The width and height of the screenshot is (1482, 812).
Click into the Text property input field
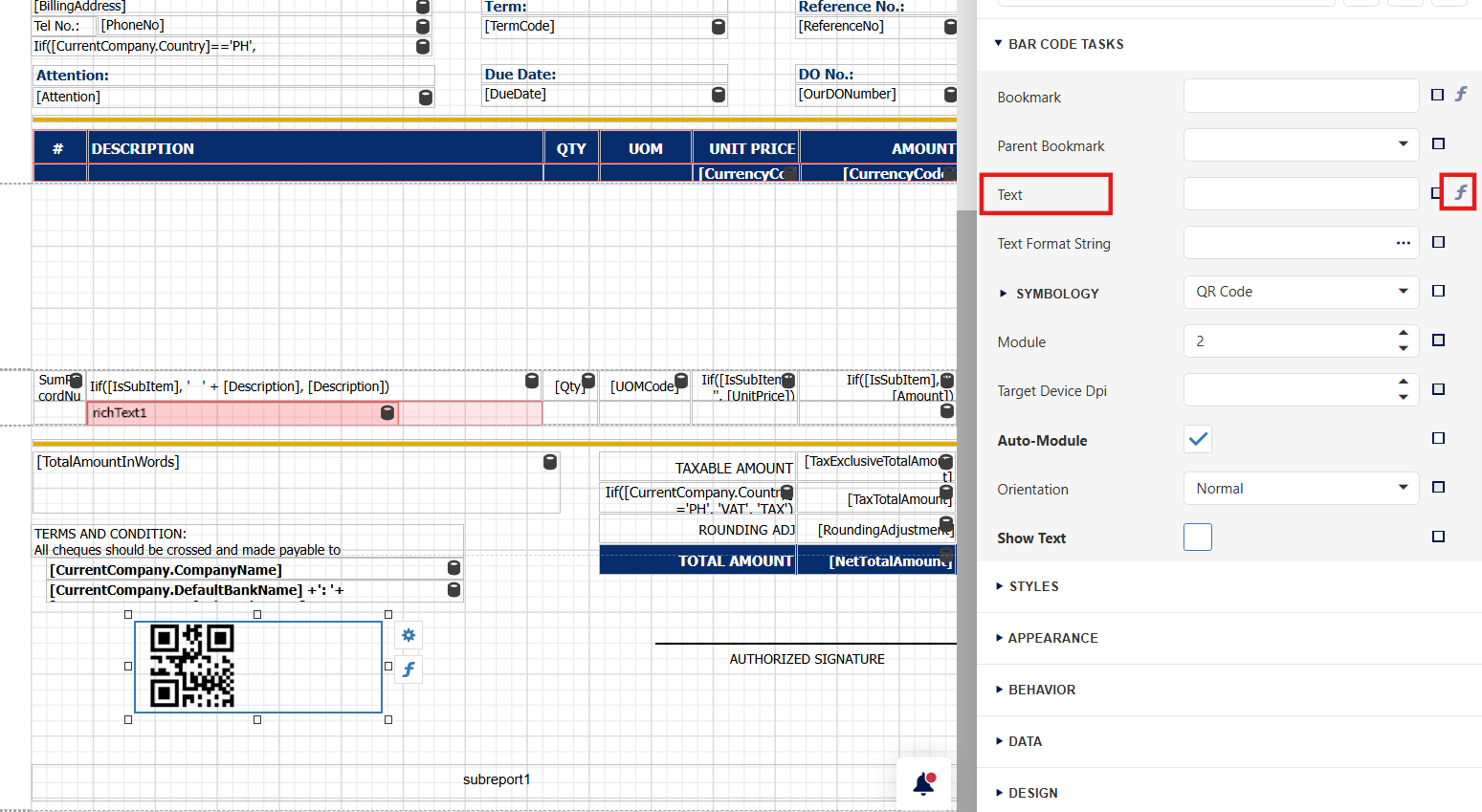tap(1301, 193)
